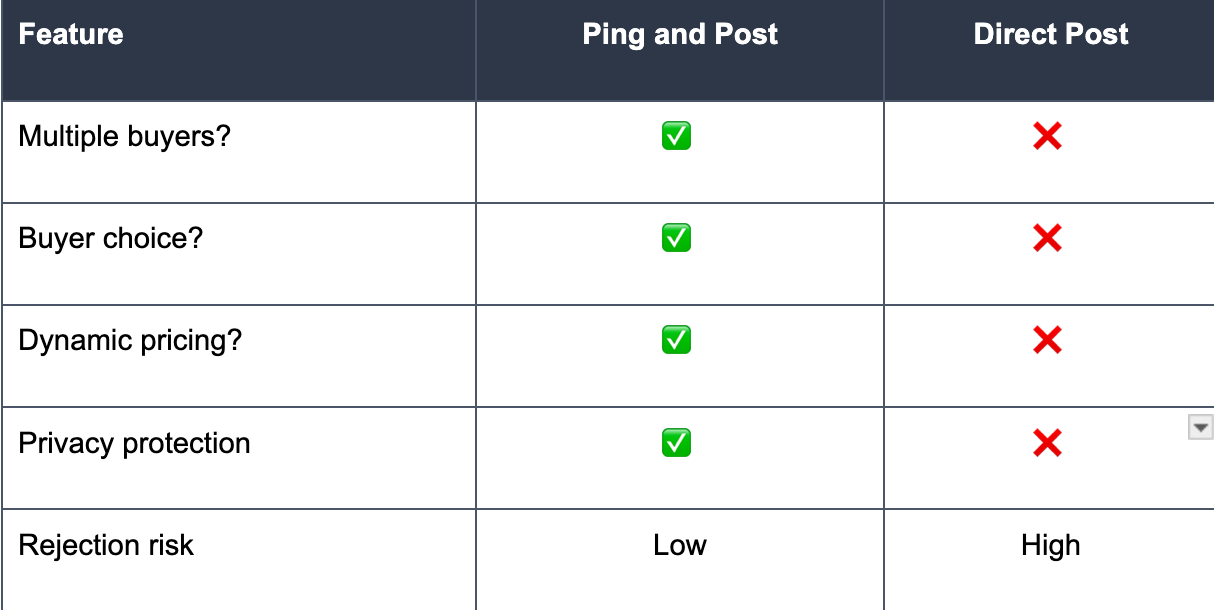Screen dimensions: 1214x610
Task: Click the green checkmark in Multiple buyers row
Action: click(676, 136)
